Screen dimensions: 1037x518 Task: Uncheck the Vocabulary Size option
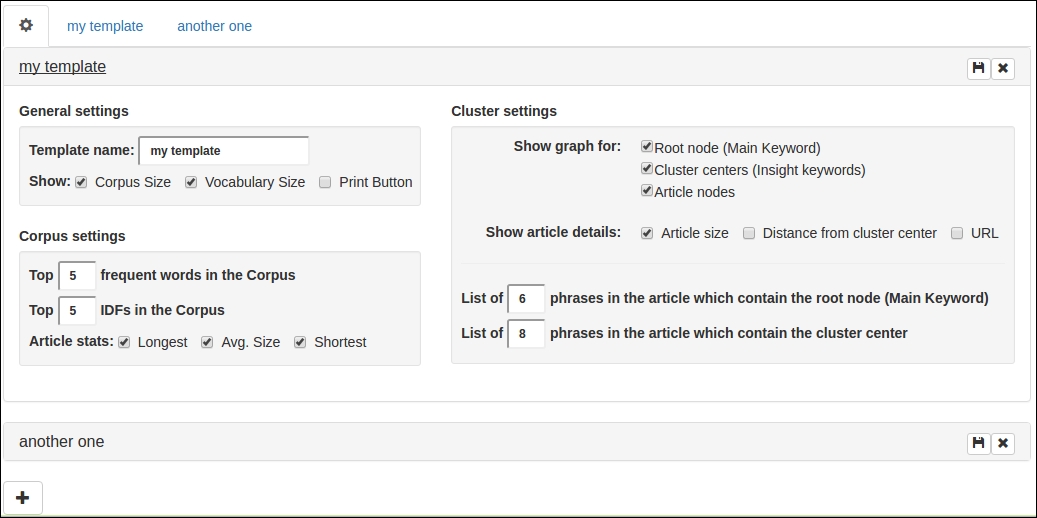(190, 183)
